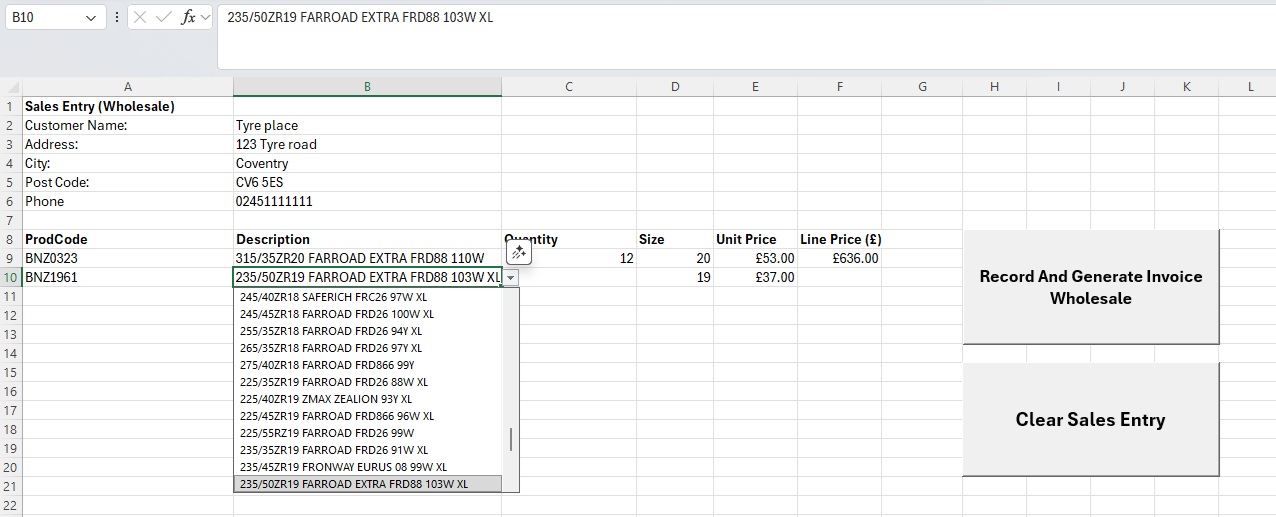Click the BNZ0323 product code cell
This screenshot has height=517, width=1276.
pos(127,258)
